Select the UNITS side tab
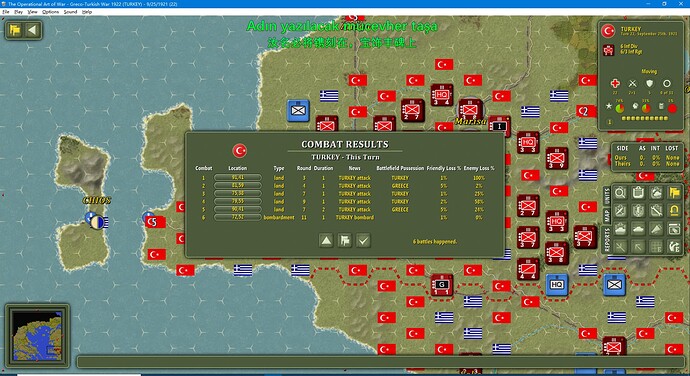Viewport: 690px width, 376px height. pos(607,195)
